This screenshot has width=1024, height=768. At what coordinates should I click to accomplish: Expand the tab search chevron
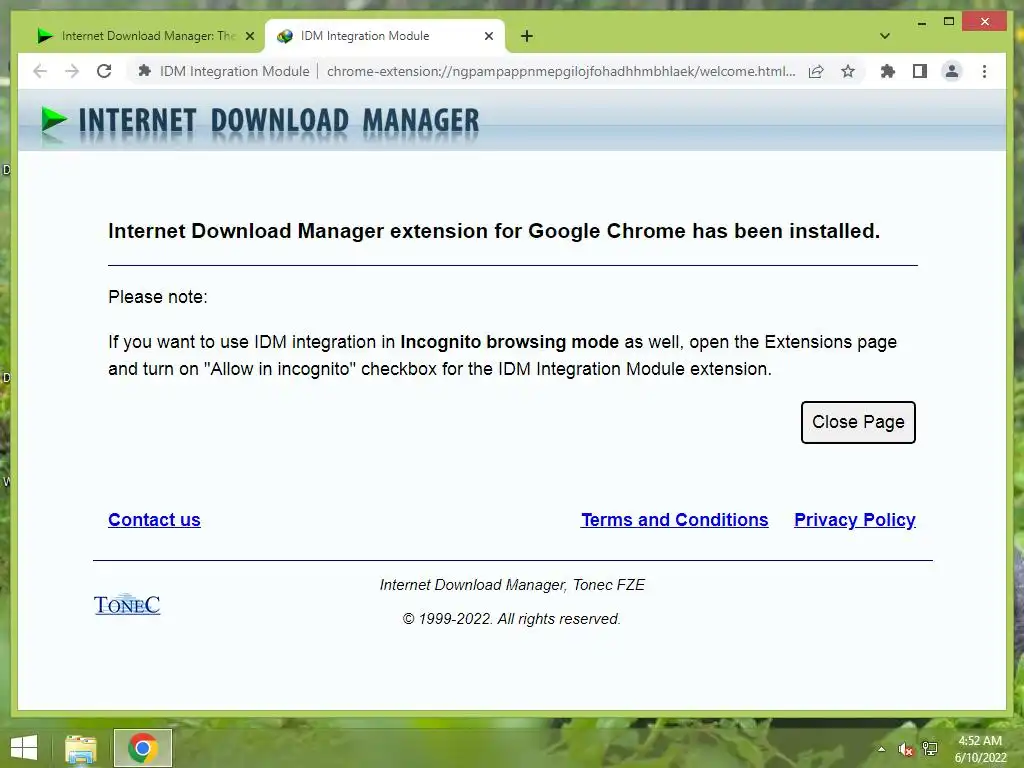coord(884,37)
